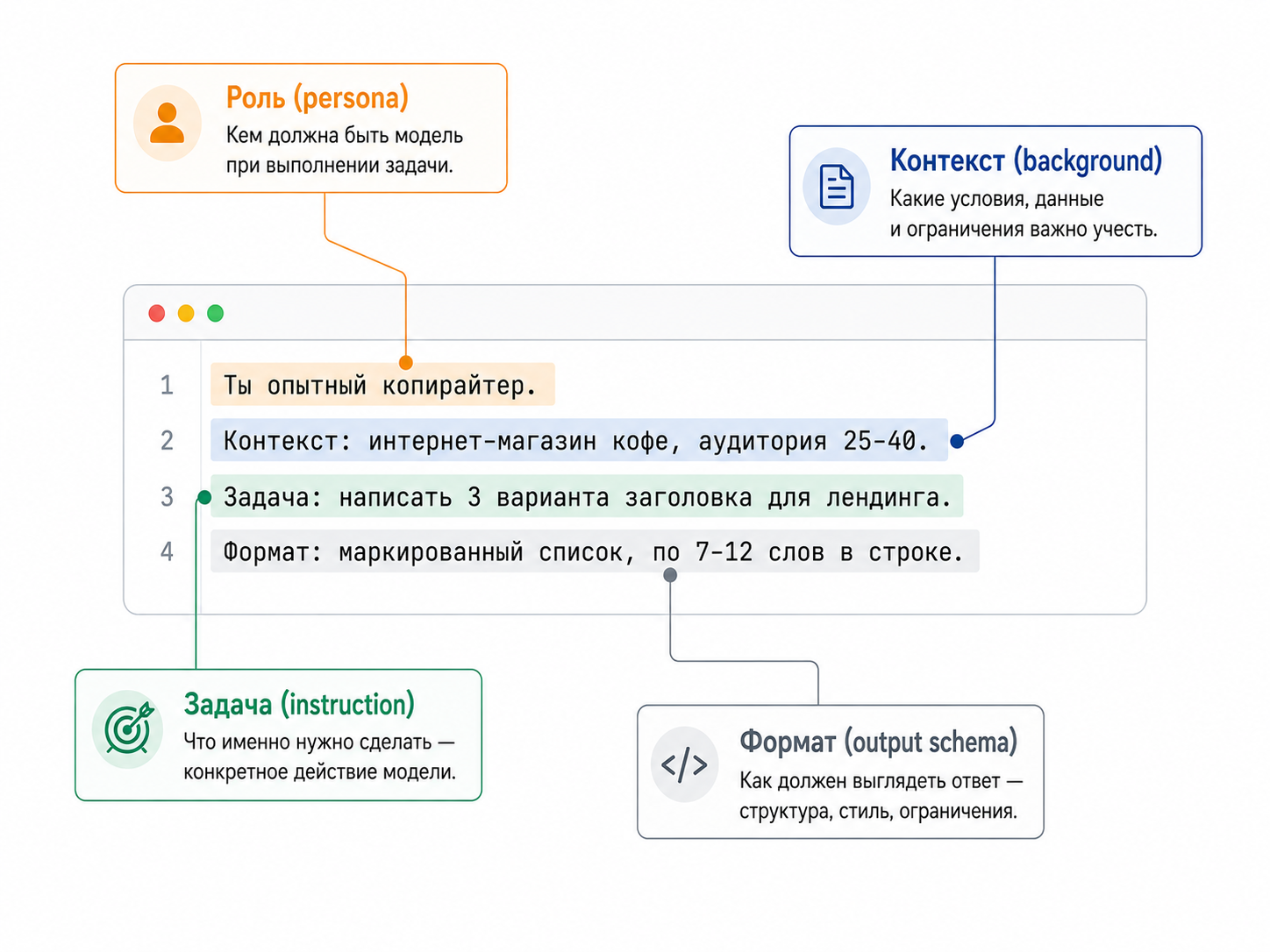The width and height of the screenshot is (1270, 952).
Task: Click the code brackets icon in Формат card
Action: (684, 764)
